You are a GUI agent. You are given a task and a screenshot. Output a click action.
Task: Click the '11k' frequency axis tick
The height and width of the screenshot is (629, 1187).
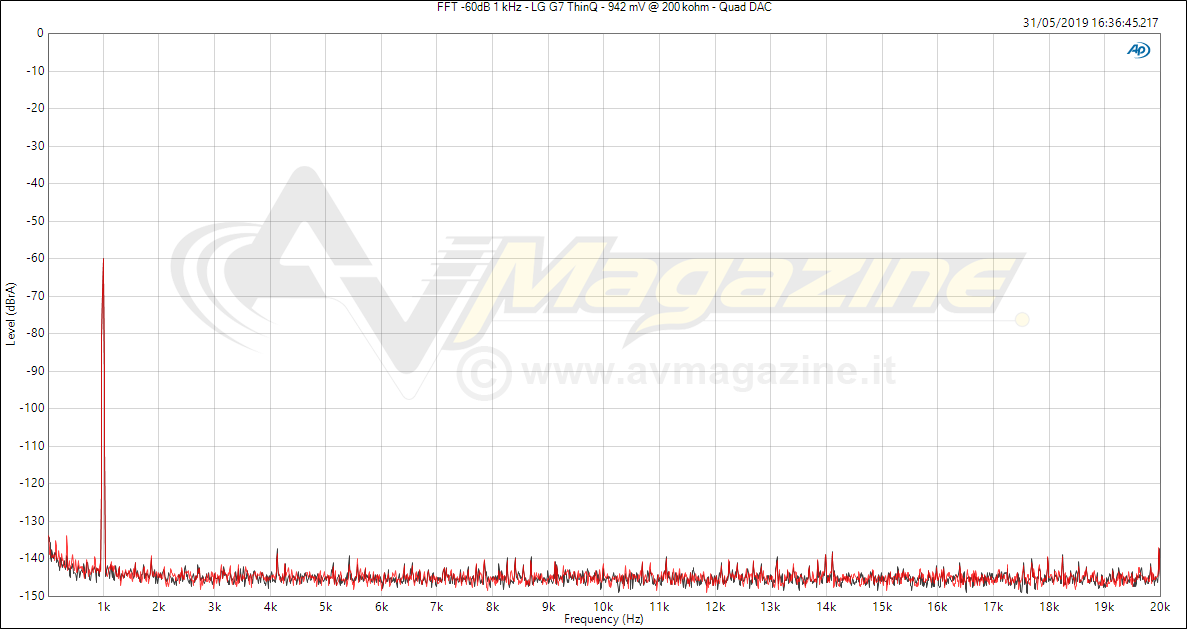(x=659, y=607)
